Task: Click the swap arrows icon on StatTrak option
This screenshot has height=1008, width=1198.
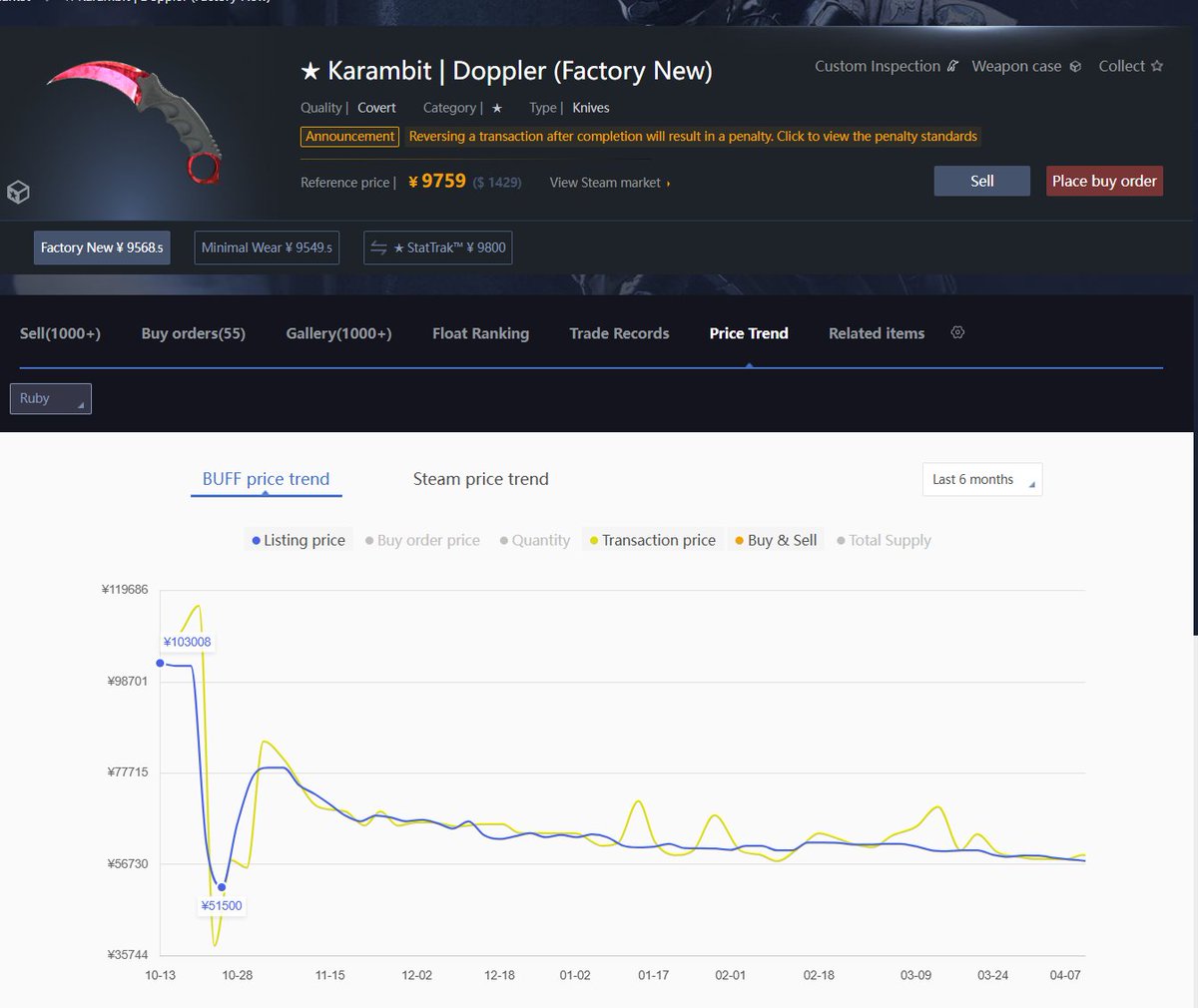Action: 378,248
